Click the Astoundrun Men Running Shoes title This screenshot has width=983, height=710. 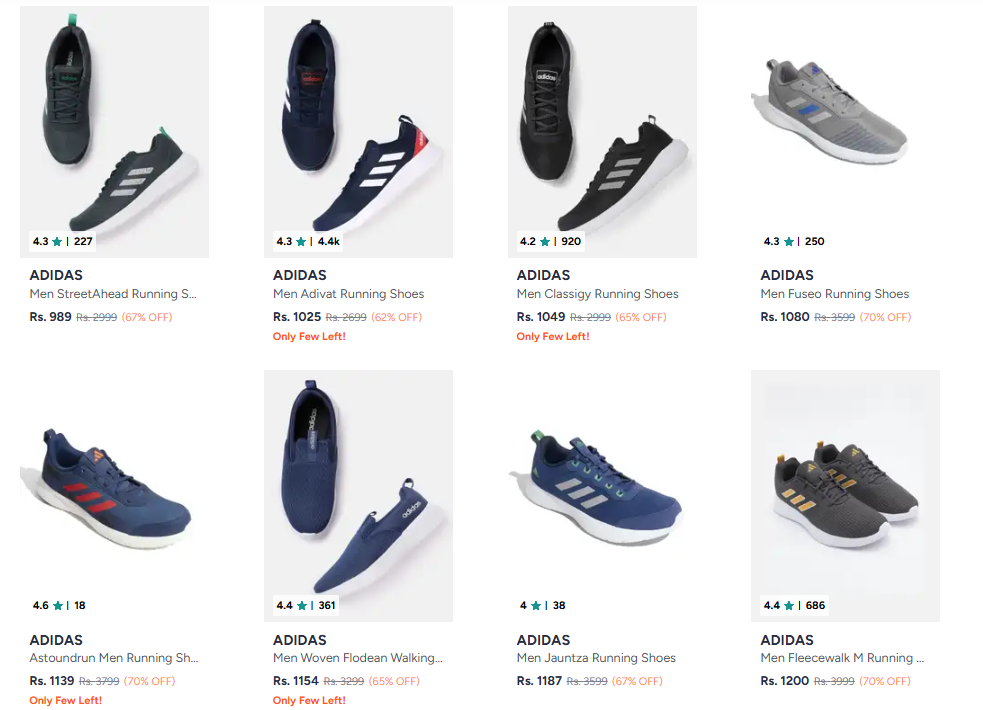(x=114, y=658)
